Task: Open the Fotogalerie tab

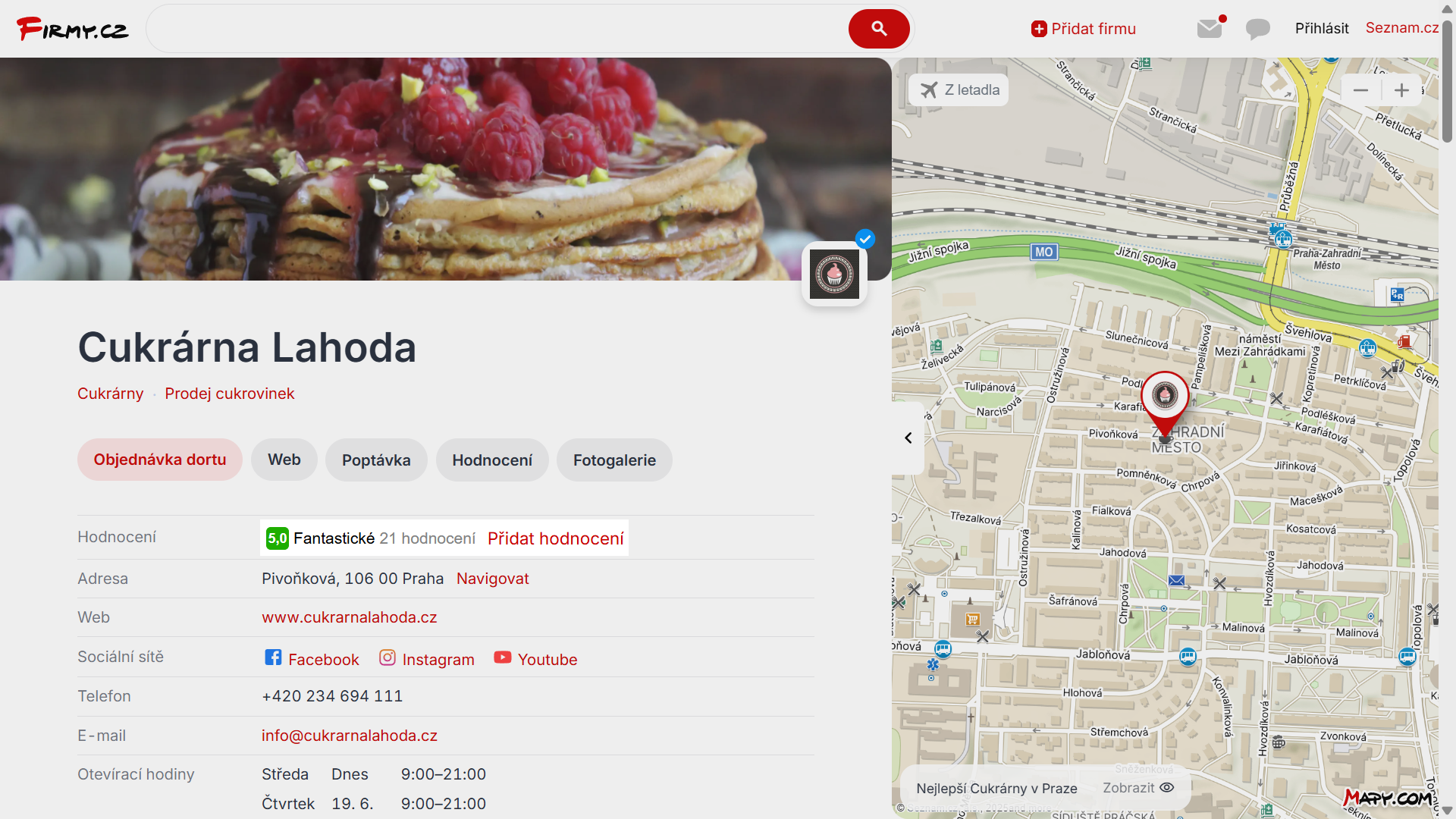Action: (614, 460)
